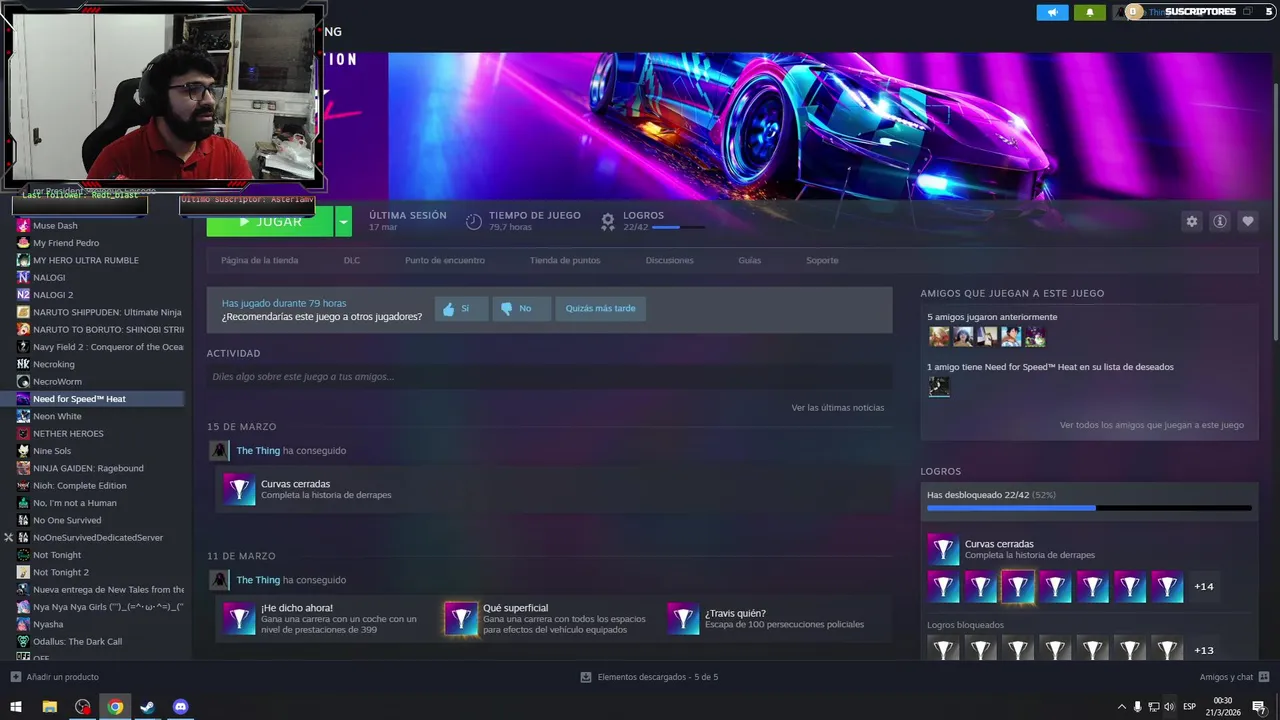Select NecroWorm in library list
The width and height of the screenshot is (1280, 720).
point(57,382)
